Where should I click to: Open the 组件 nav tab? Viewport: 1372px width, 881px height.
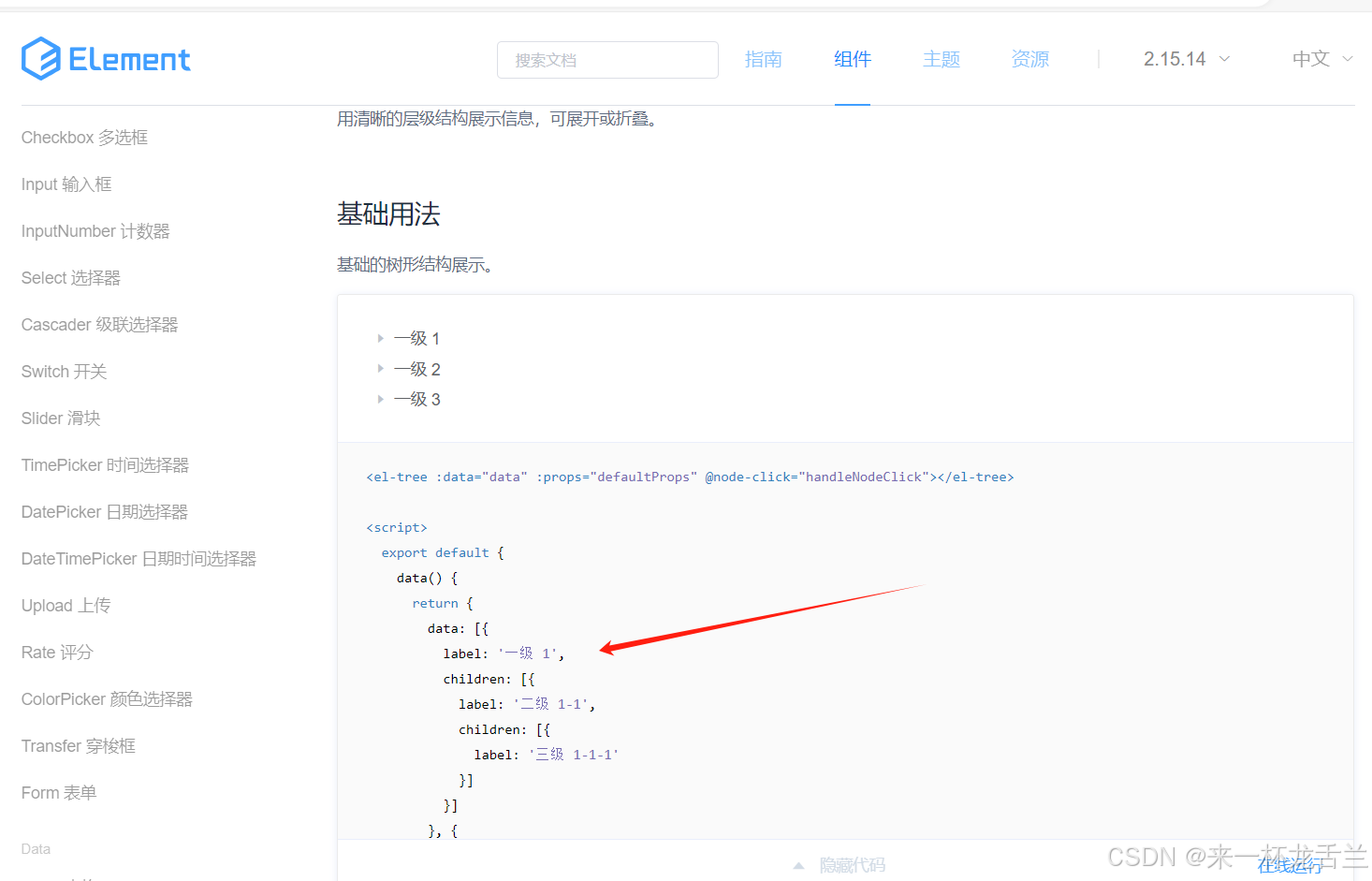(x=853, y=59)
